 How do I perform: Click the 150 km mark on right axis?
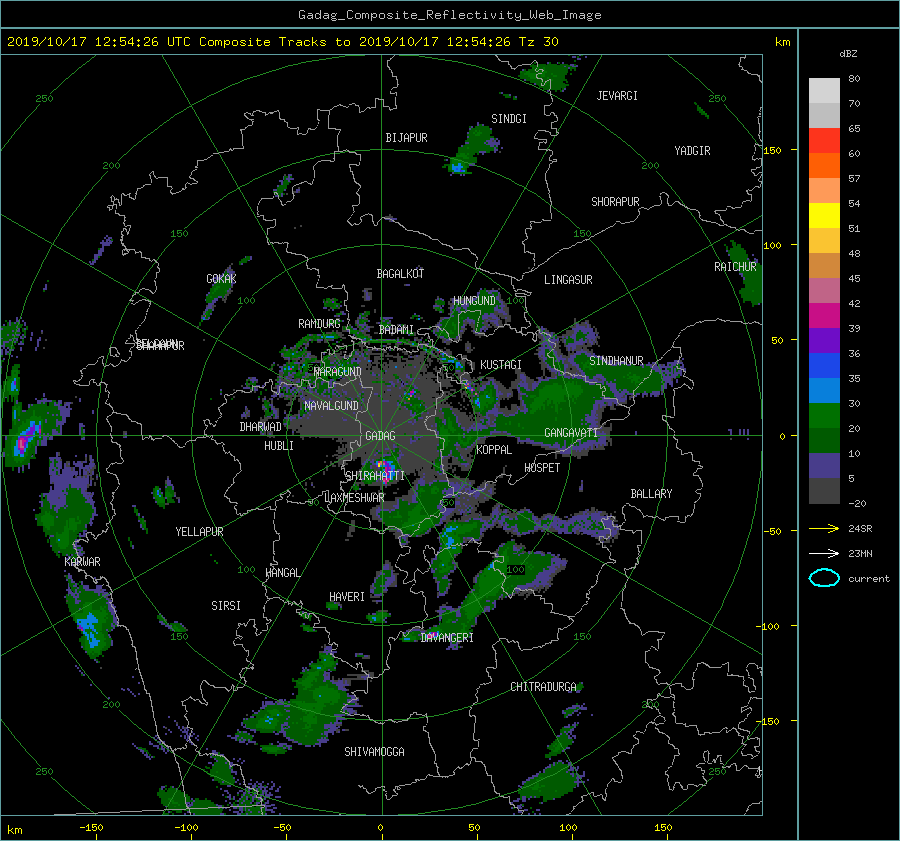point(773,150)
